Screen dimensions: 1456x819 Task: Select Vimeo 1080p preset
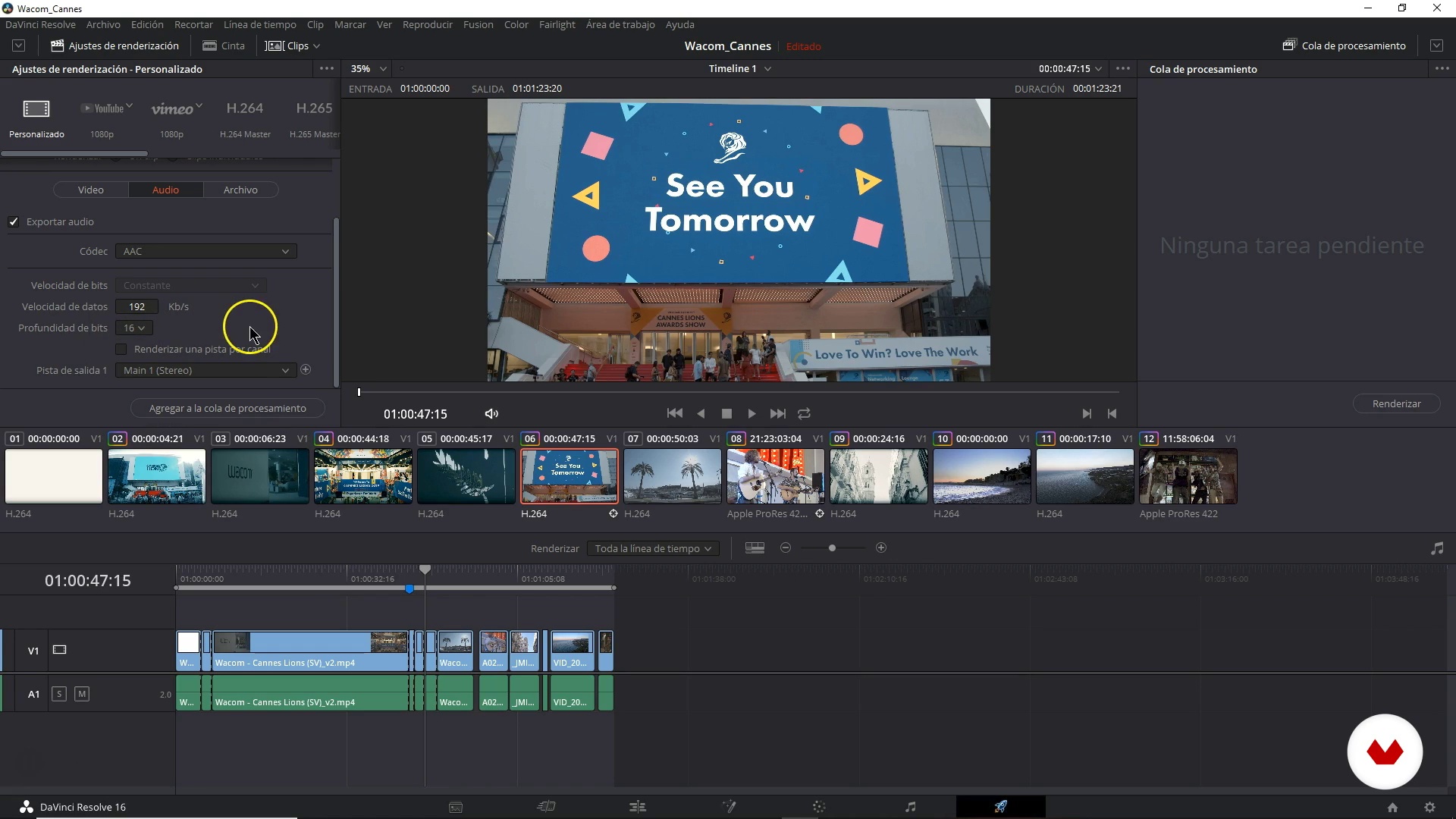point(172,118)
